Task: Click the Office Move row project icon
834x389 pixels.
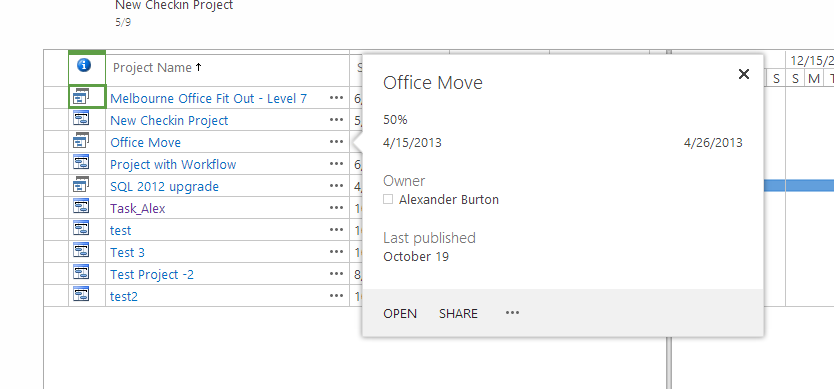Action: click(81, 140)
